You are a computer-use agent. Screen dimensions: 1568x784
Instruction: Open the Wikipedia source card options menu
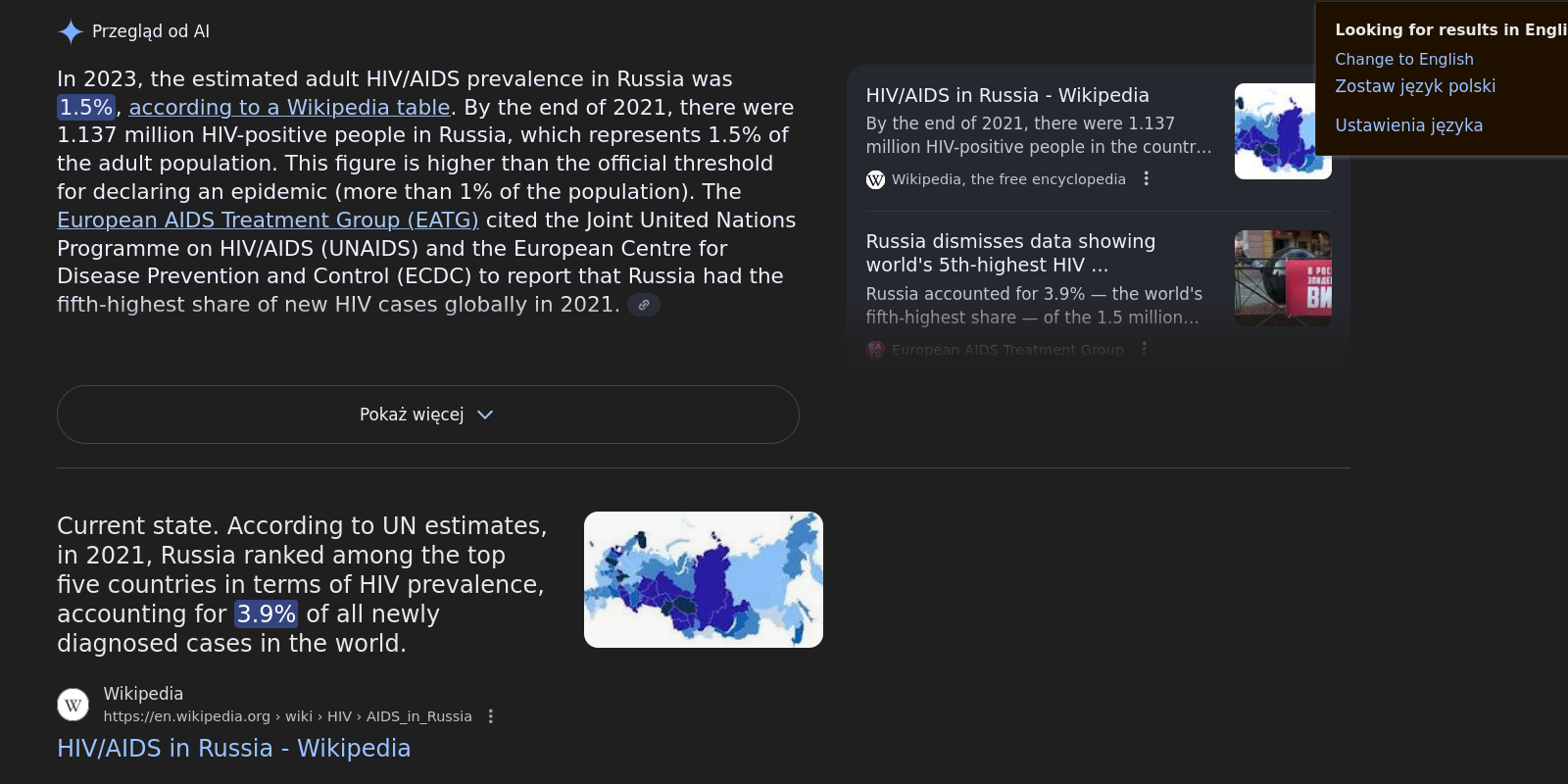[1146, 178]
